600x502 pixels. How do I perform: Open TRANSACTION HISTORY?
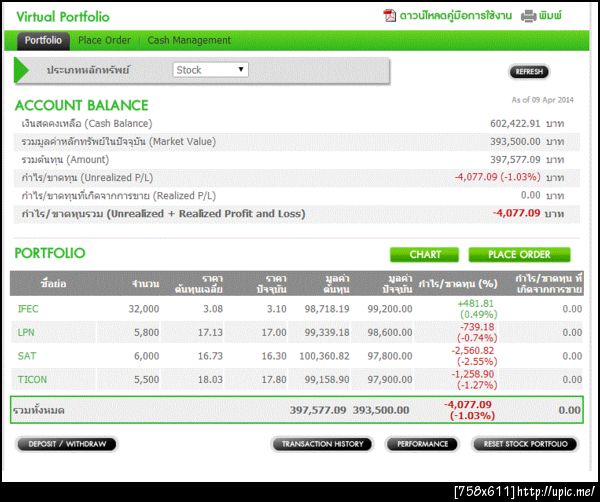(322, 444)
